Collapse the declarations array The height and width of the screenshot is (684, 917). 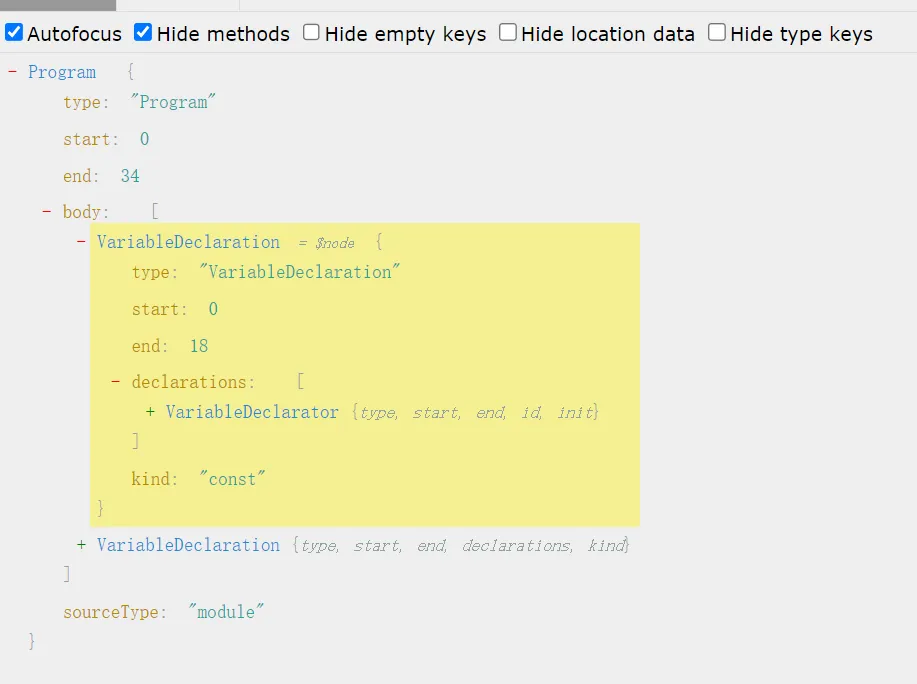(x=116, y=382)
